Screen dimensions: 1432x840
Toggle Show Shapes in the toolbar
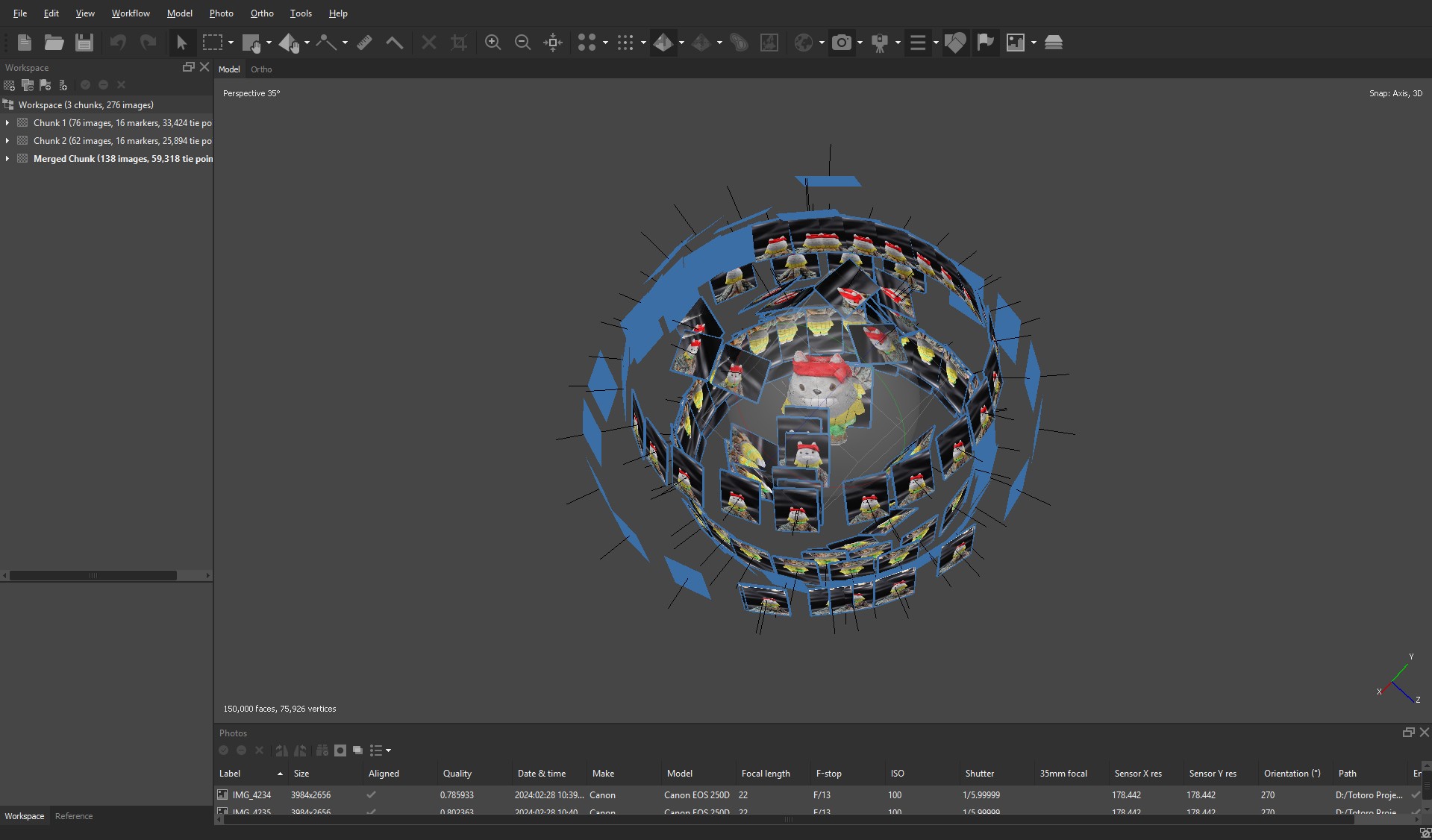(955, 43)
